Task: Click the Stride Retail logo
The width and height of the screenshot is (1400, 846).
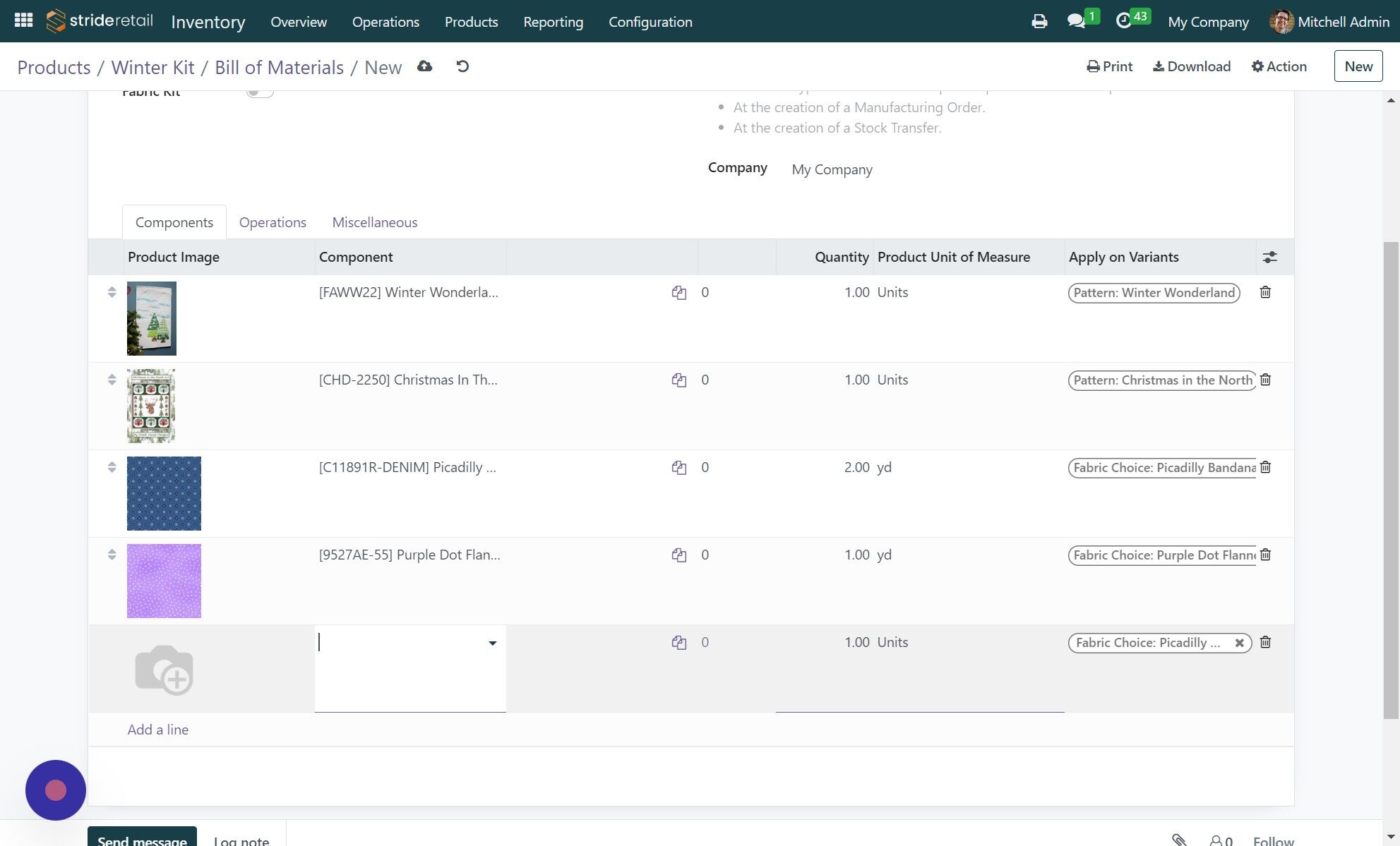Action: click(100, 21)
